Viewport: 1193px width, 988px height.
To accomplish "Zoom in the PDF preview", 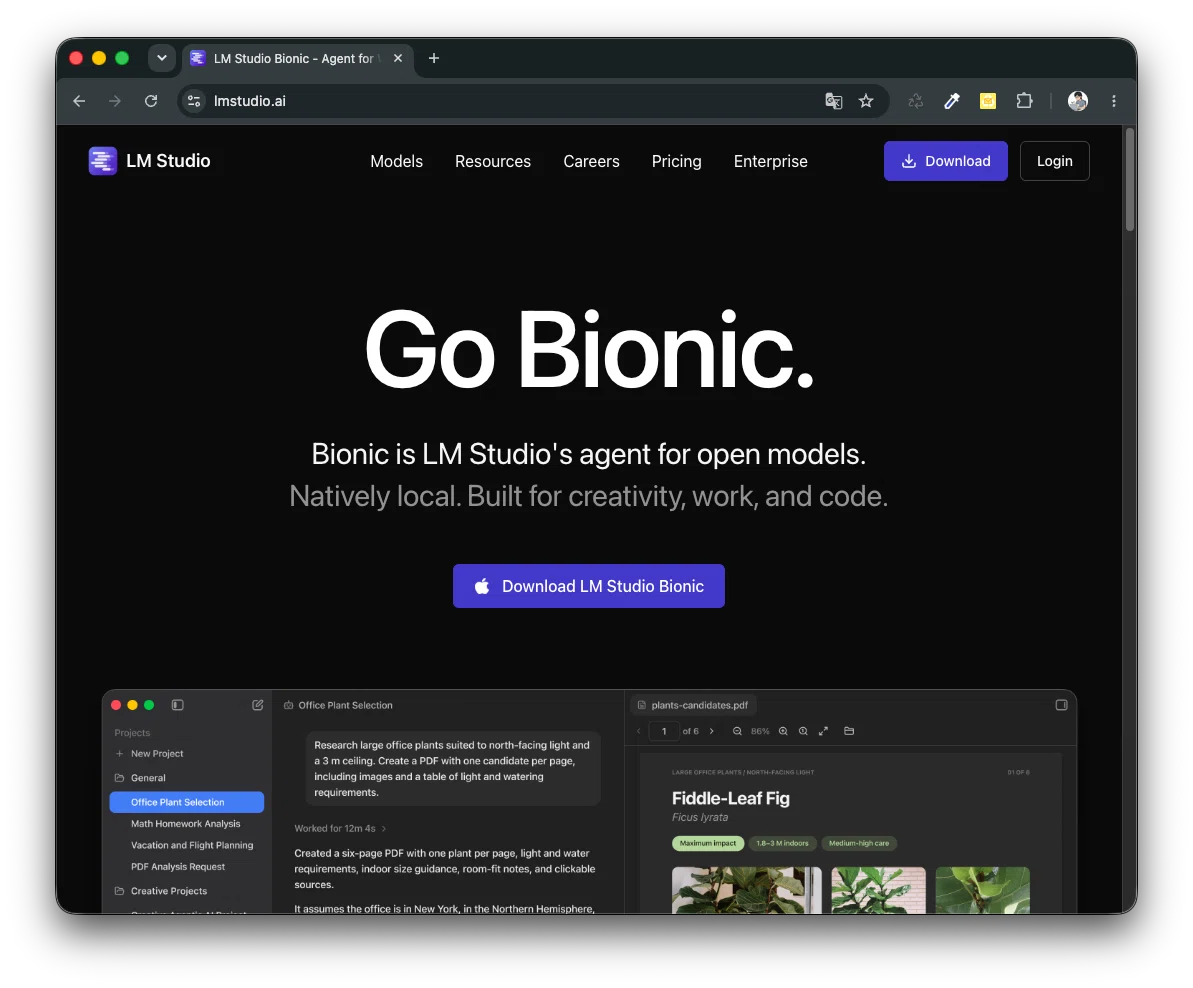I will click(x=783, y=731).
